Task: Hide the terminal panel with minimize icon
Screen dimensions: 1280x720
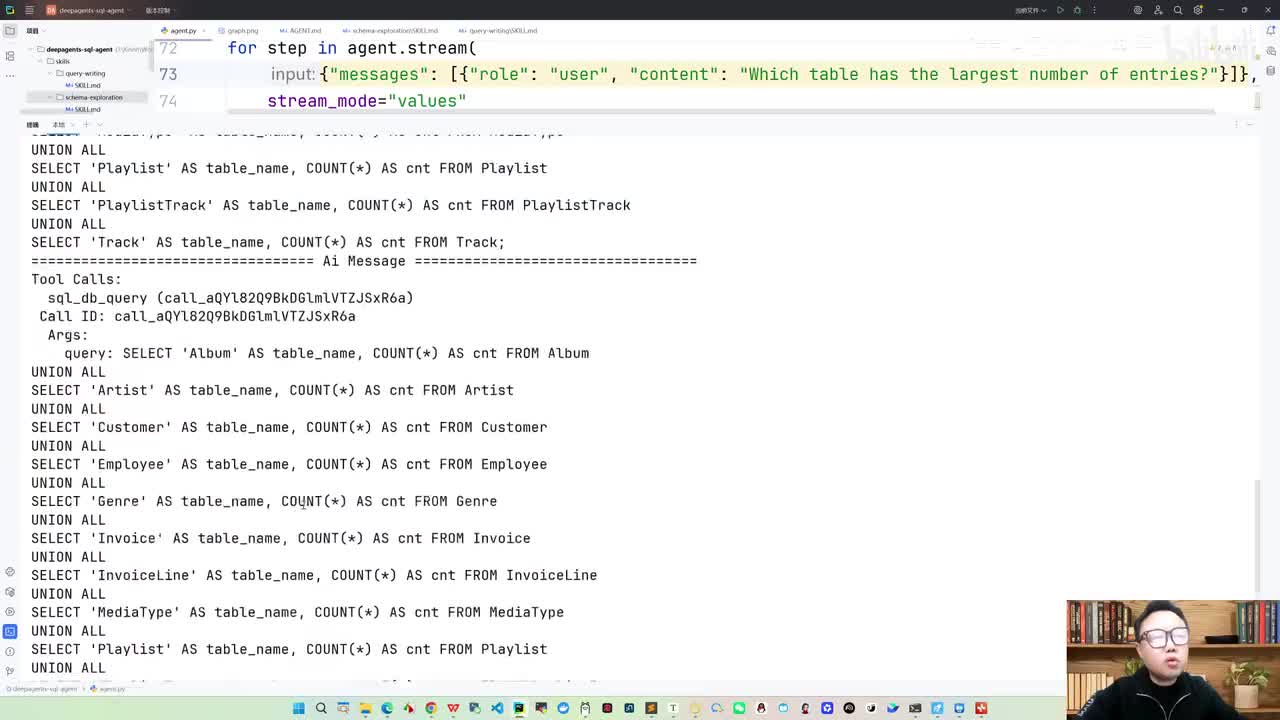Action: (1251, 125)
